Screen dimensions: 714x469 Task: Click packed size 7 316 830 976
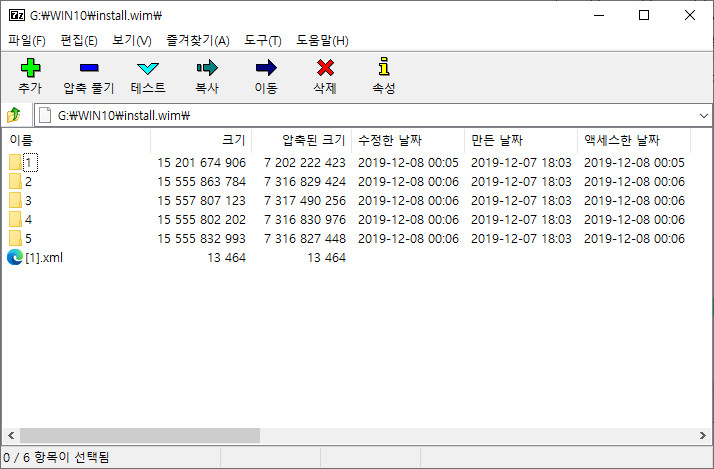305,220
